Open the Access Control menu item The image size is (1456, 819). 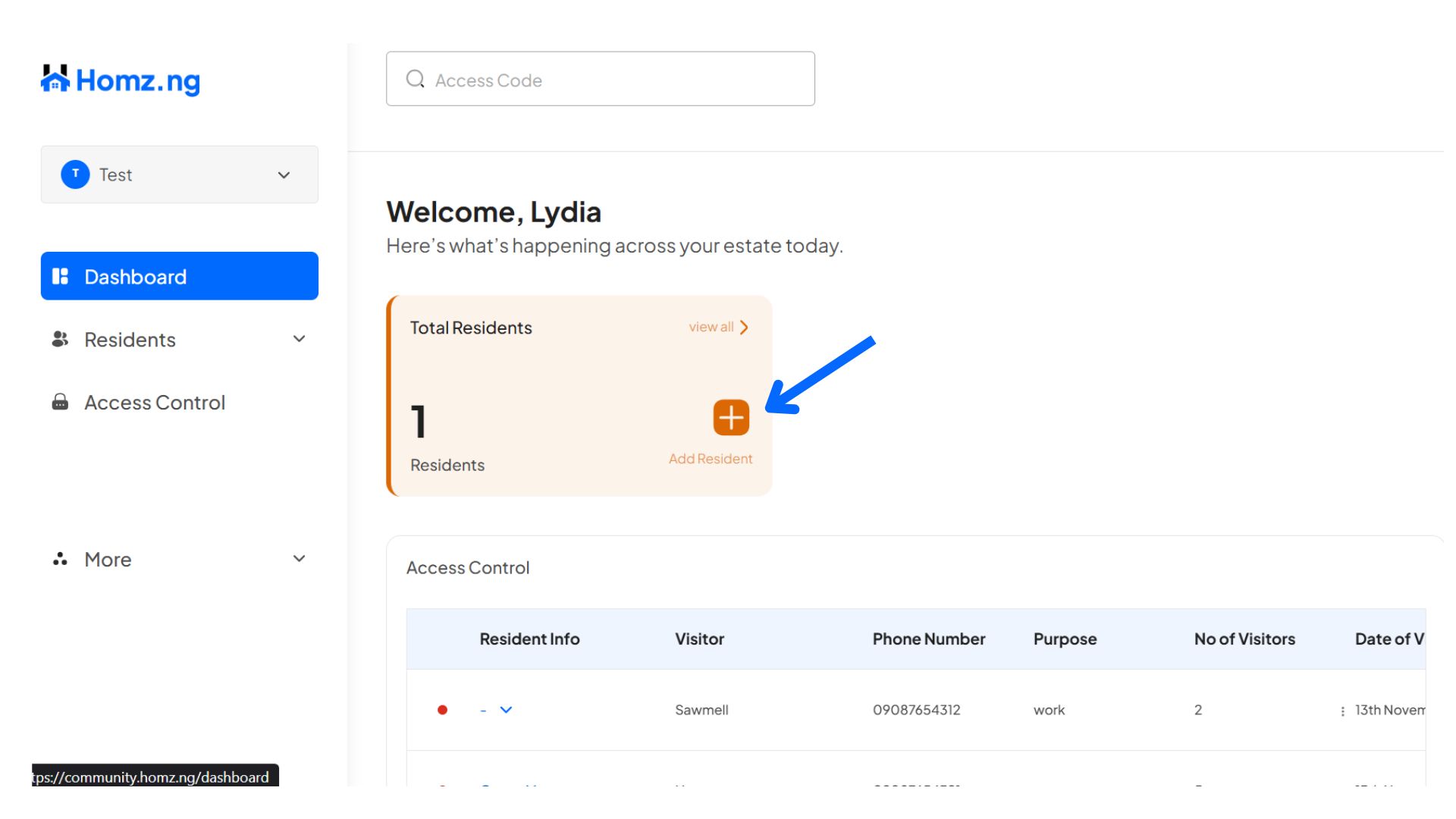[x=155, y=403]
